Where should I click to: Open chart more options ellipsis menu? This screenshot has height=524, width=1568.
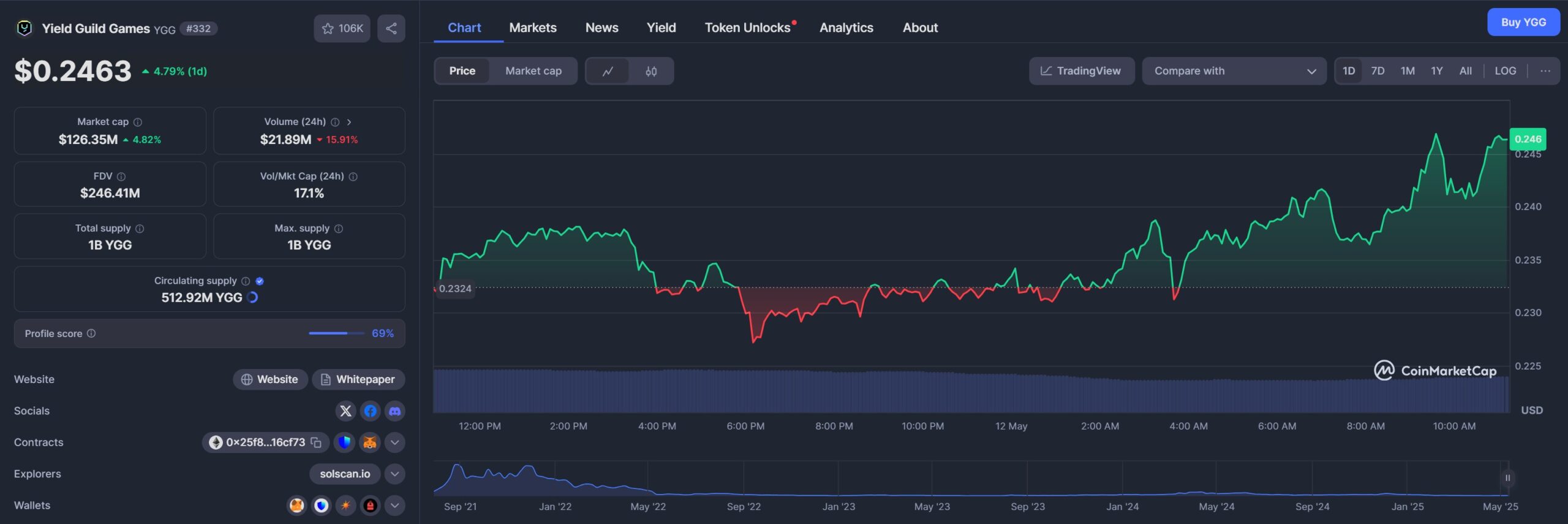click(x=1545, y=71)
